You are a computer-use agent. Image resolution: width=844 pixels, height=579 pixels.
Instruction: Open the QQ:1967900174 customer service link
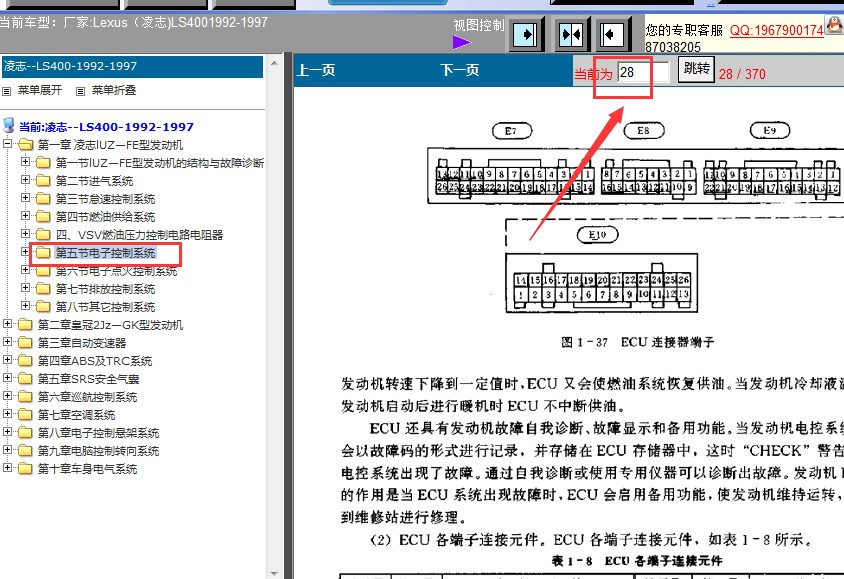pyautogui.click(x=777, y=30)
